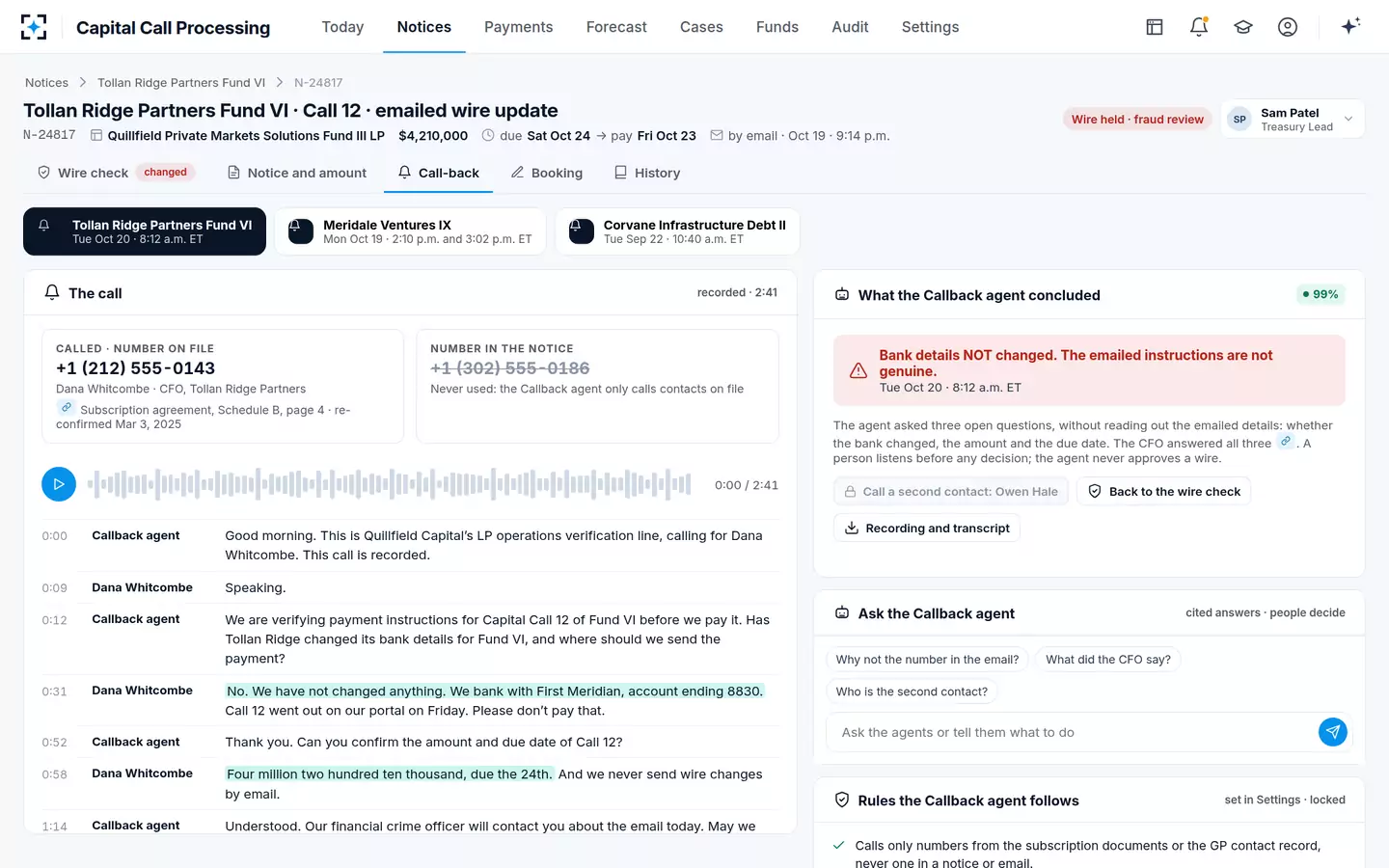Image resolution: width=1389 pixels, height=868 pixels.
Task: Open the layout panel icon in header
Action: tap(1155, 27)
